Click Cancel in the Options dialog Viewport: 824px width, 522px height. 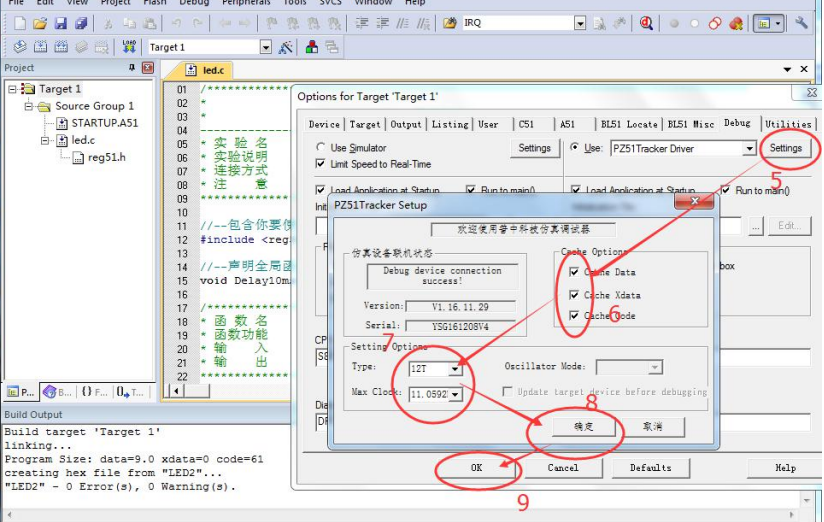click(563, 468)
